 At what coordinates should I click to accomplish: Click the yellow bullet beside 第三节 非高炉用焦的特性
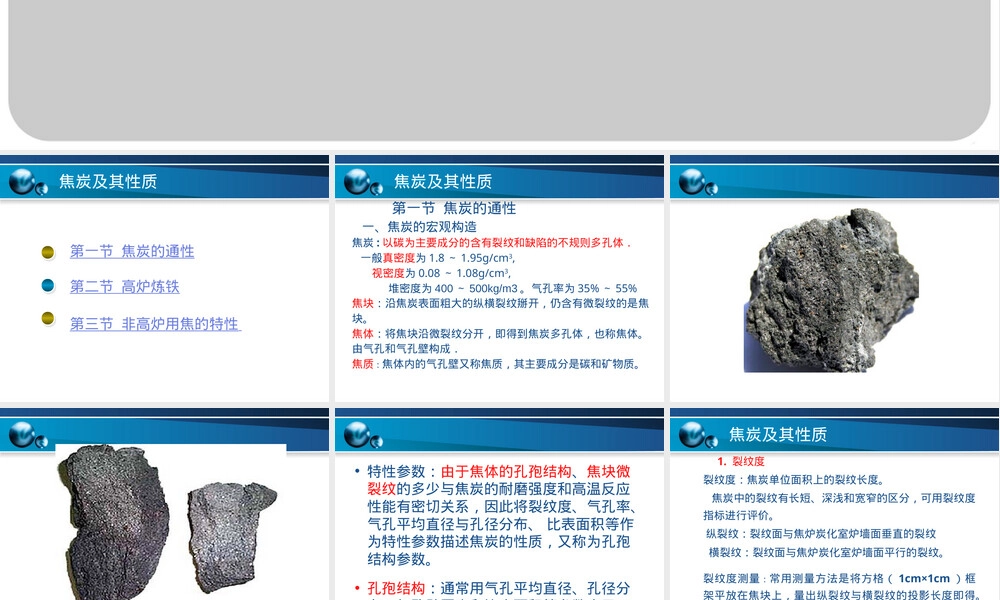click(48, 318)
